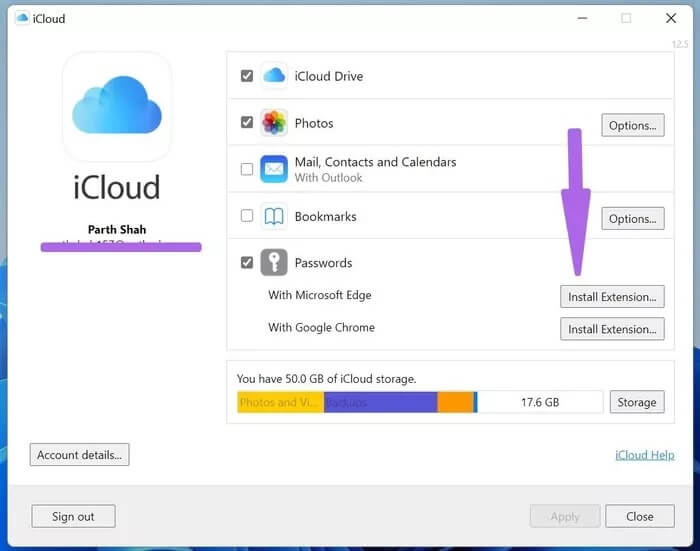The width and height of the screenshot is (700, 551).
Task: Click the iCloud Drive cloud icon
Action: point(274,76)
